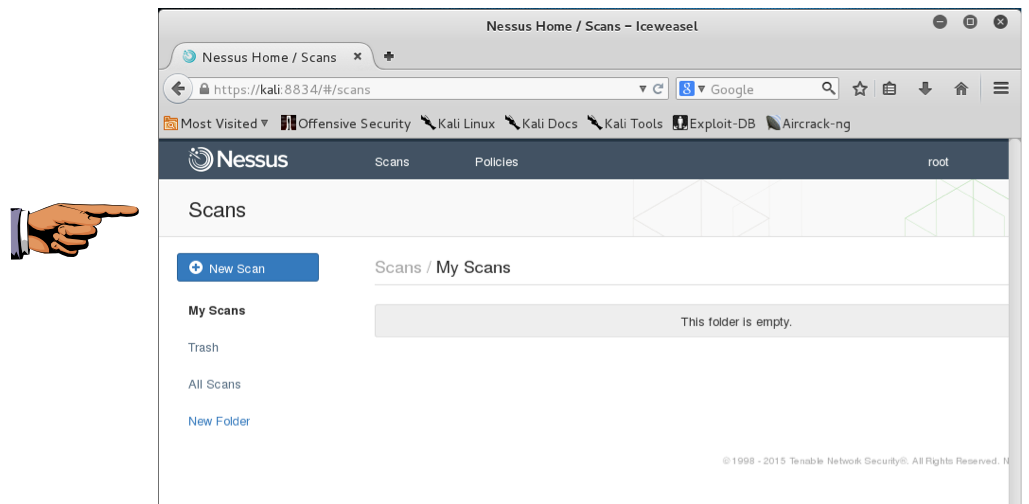Open the Kali Docs bookmark

(541, 123)
